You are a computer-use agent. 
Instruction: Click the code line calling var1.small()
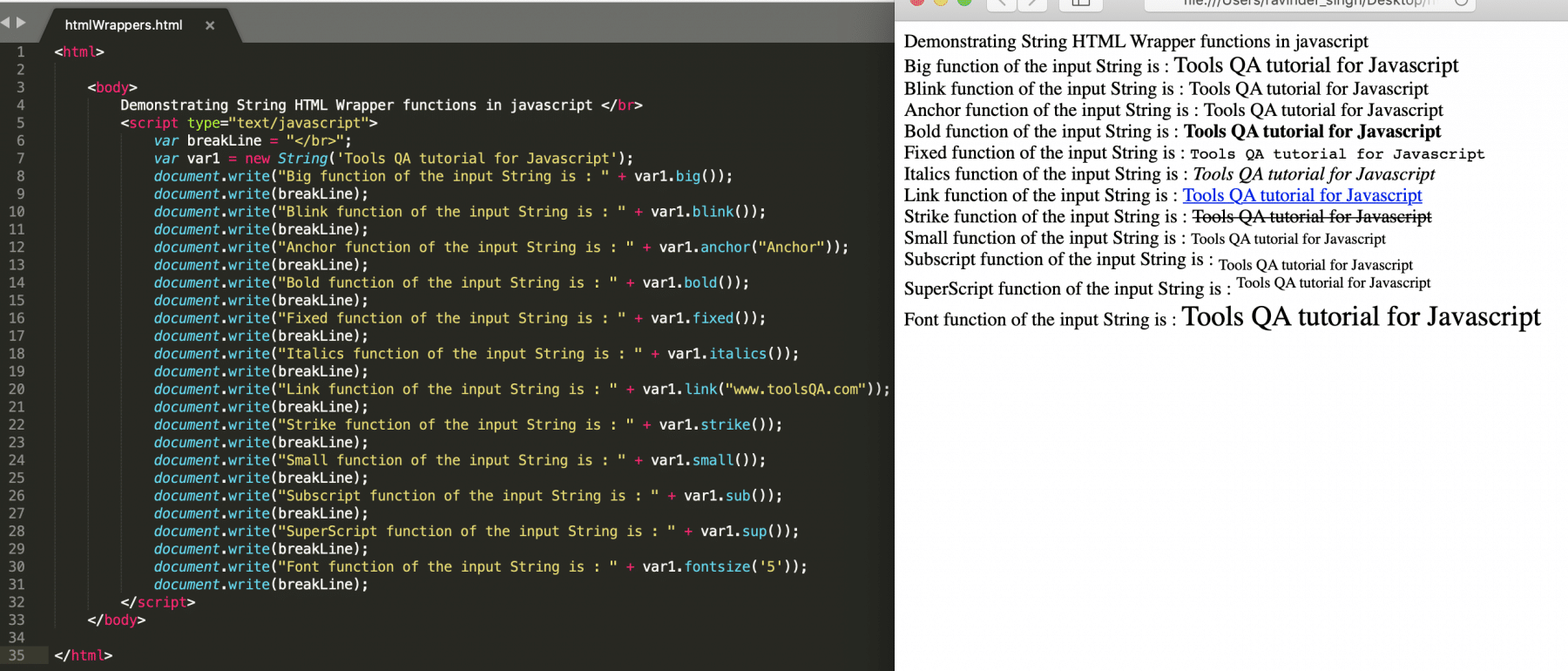tap(460, 460)
